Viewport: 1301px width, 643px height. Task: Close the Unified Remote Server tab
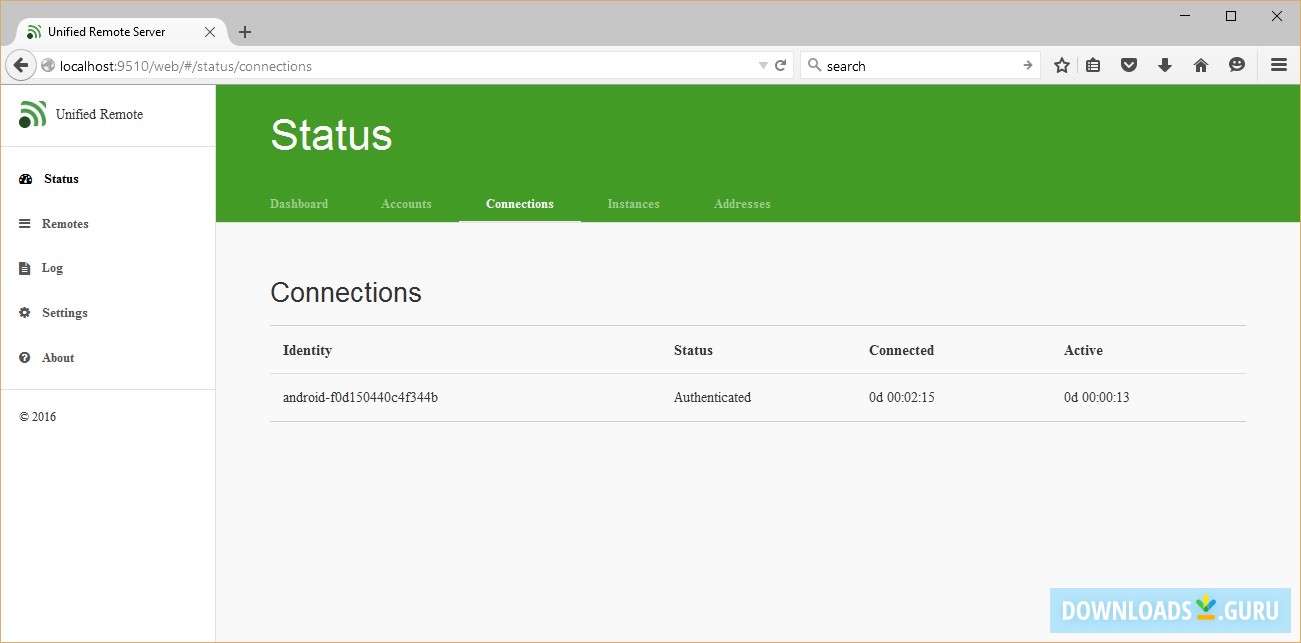point(210,32)
